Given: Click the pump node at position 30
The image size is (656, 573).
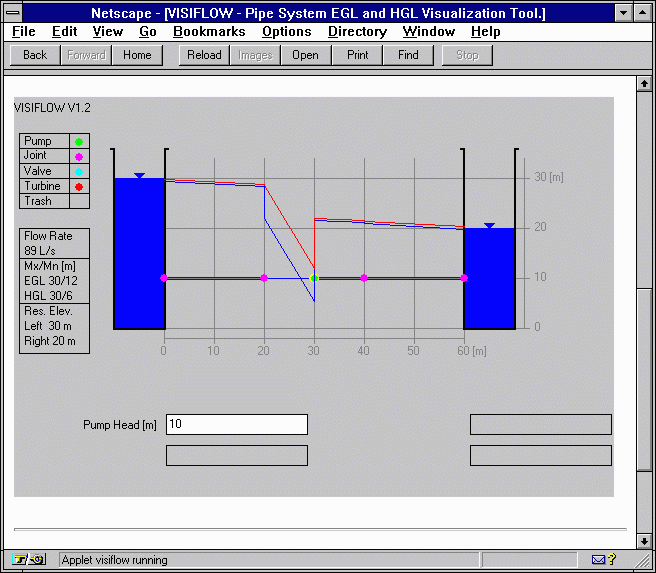Looking at the screenshot, I should 314,278.
